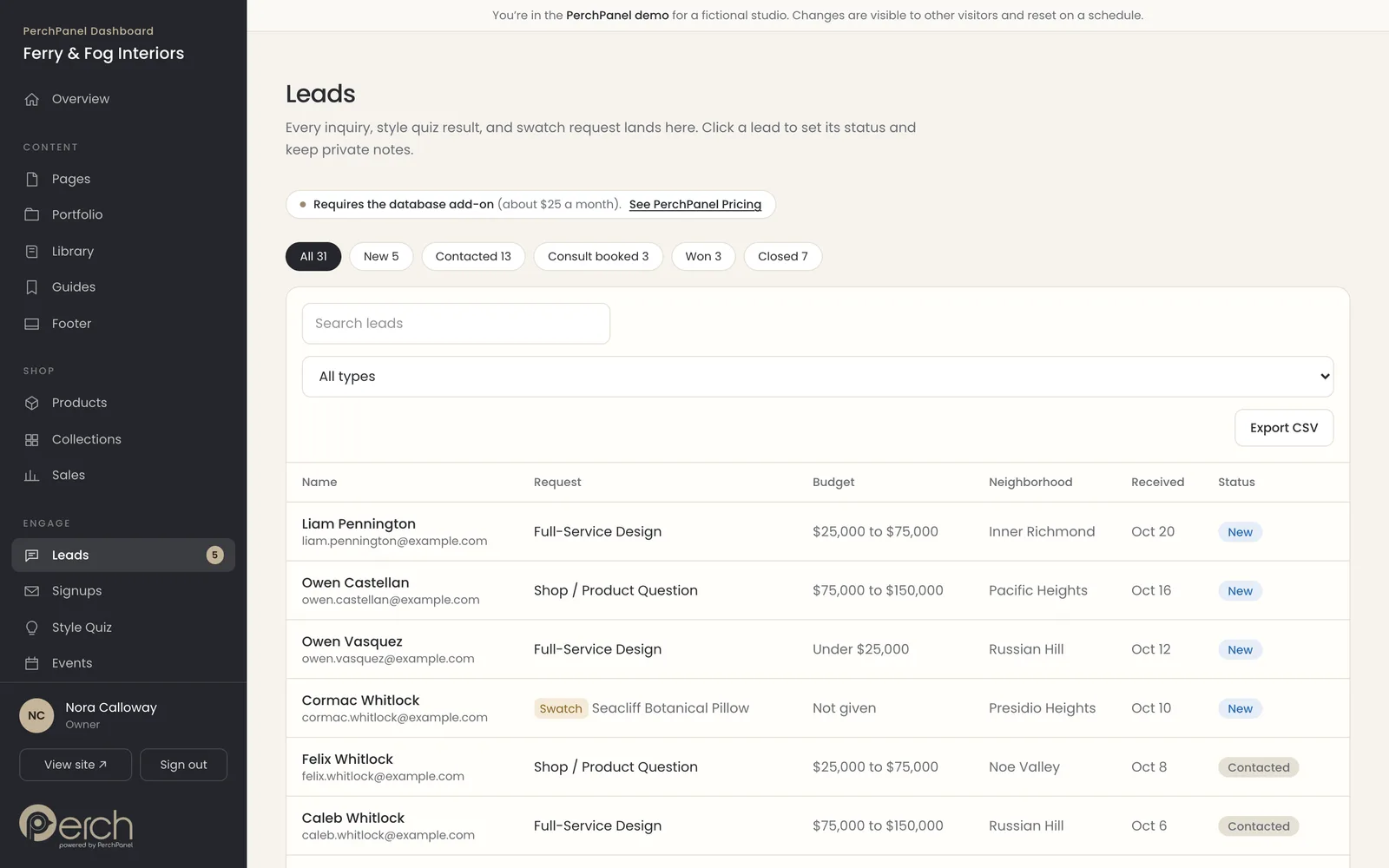Open Owen Vasquez lead
This screenshot has width=1389, height=868.
[x=818, y=649]
